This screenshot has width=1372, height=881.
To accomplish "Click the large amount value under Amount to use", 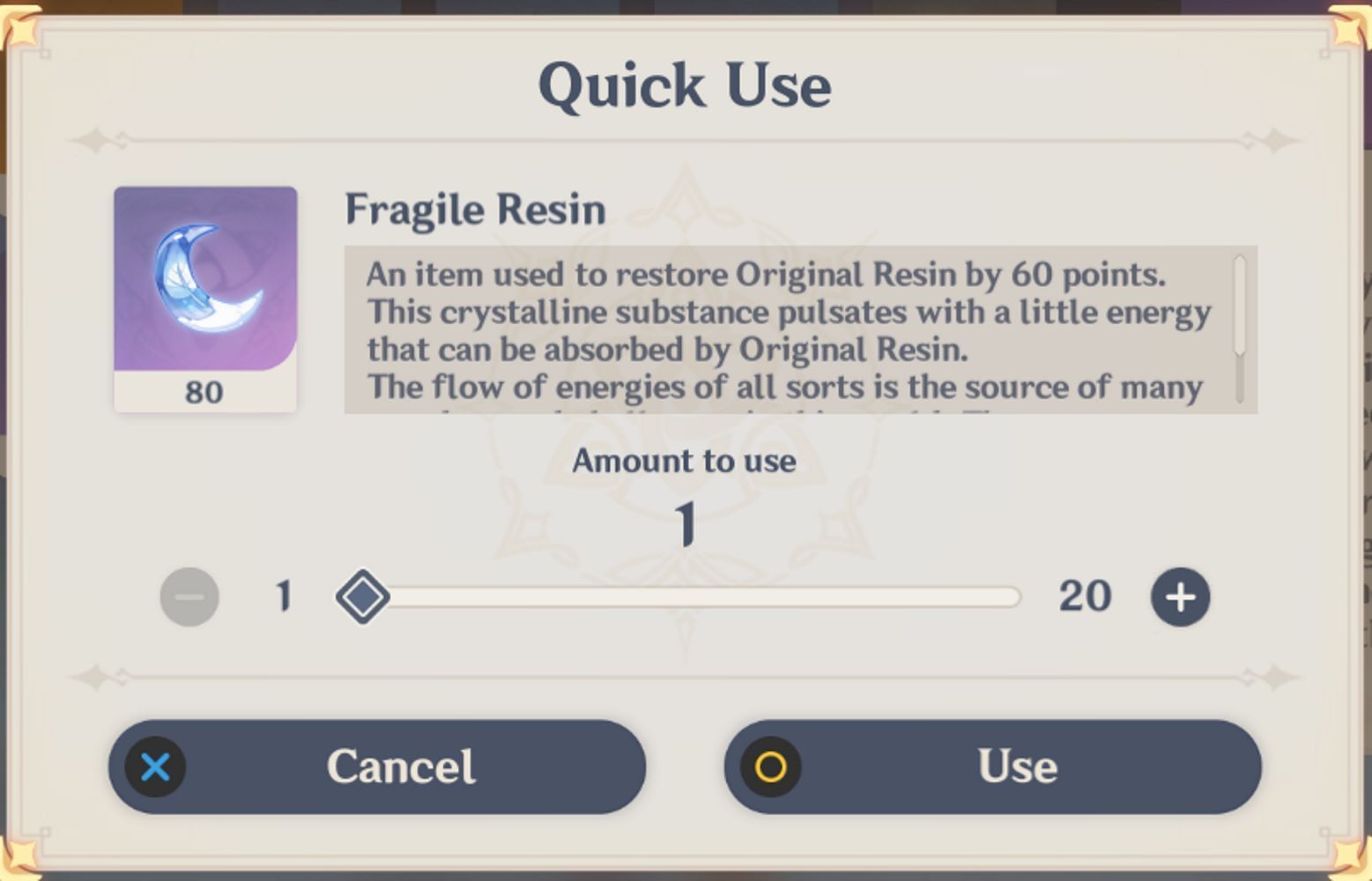I will 685,524.
